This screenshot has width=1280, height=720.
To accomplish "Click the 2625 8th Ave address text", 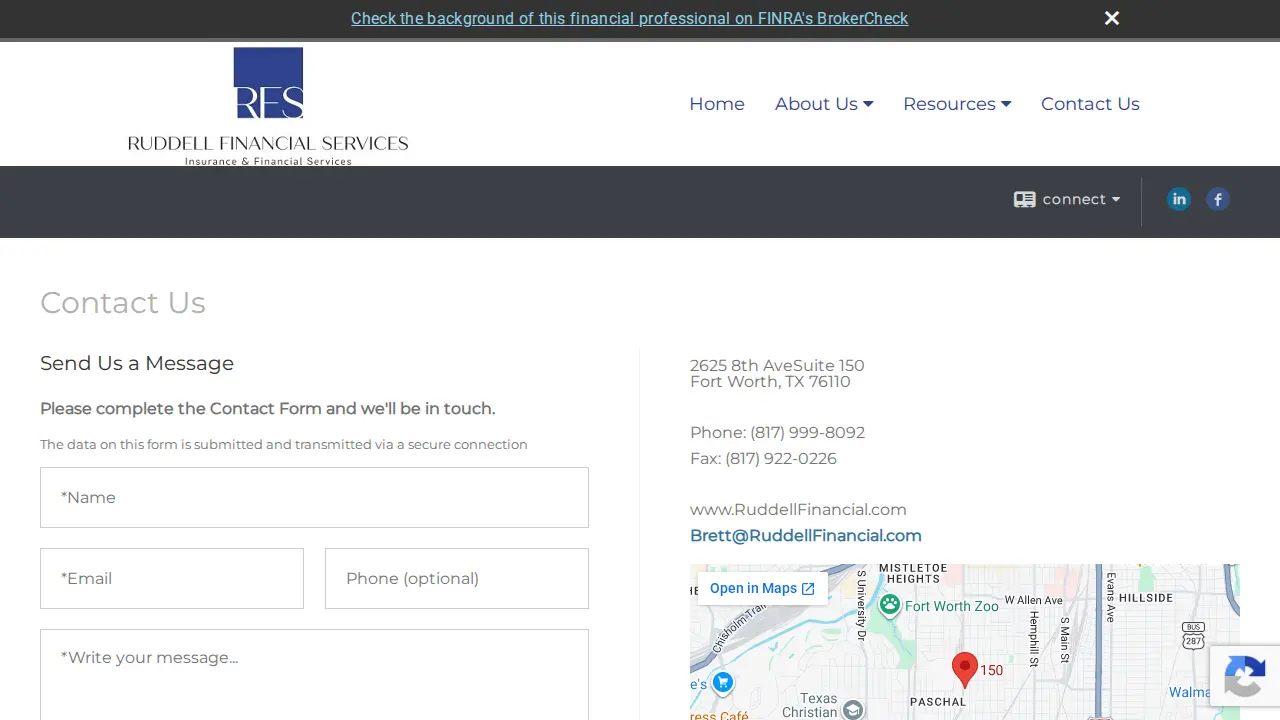I will pos(777,366).
